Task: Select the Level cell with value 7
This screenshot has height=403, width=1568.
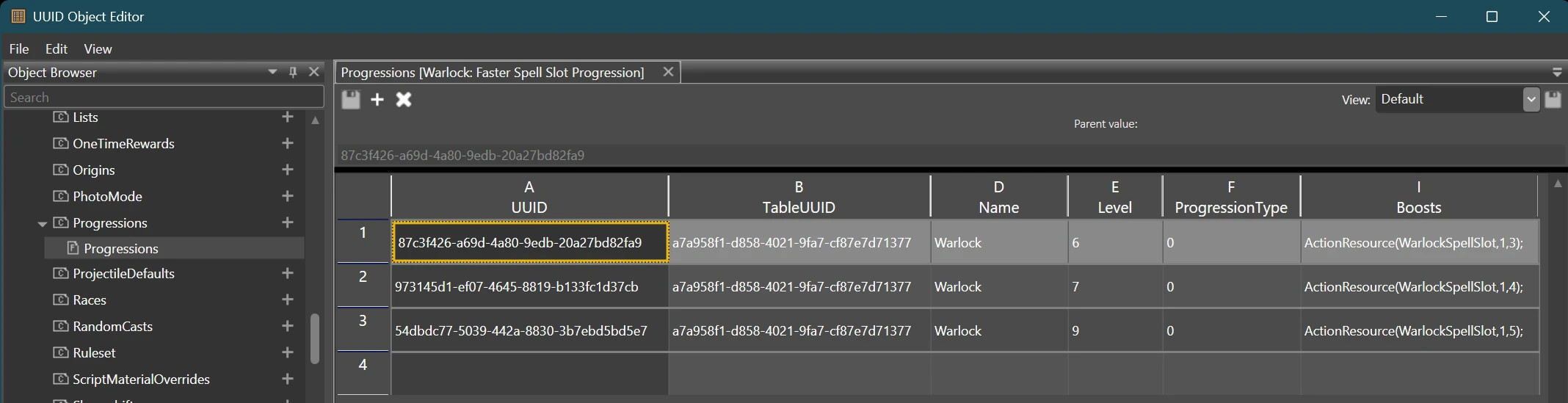Action: [x=1114, y=286]
